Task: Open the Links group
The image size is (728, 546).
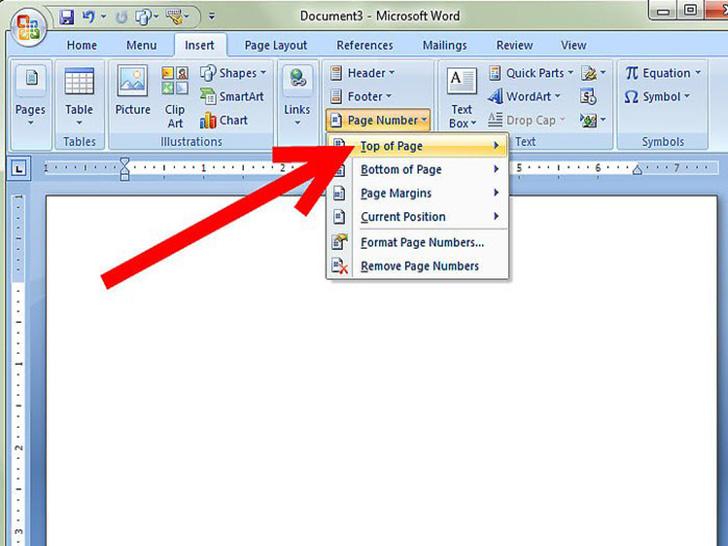Action: 297,96
